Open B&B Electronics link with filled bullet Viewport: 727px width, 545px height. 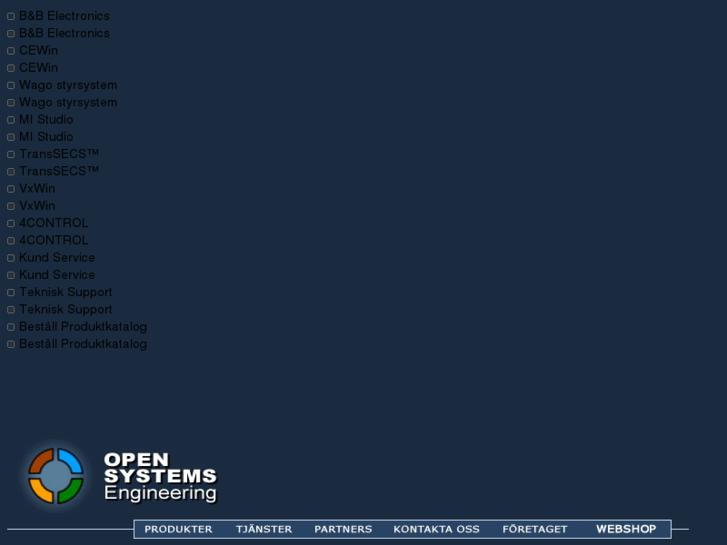pyautogui.click(x=64, y=33)
